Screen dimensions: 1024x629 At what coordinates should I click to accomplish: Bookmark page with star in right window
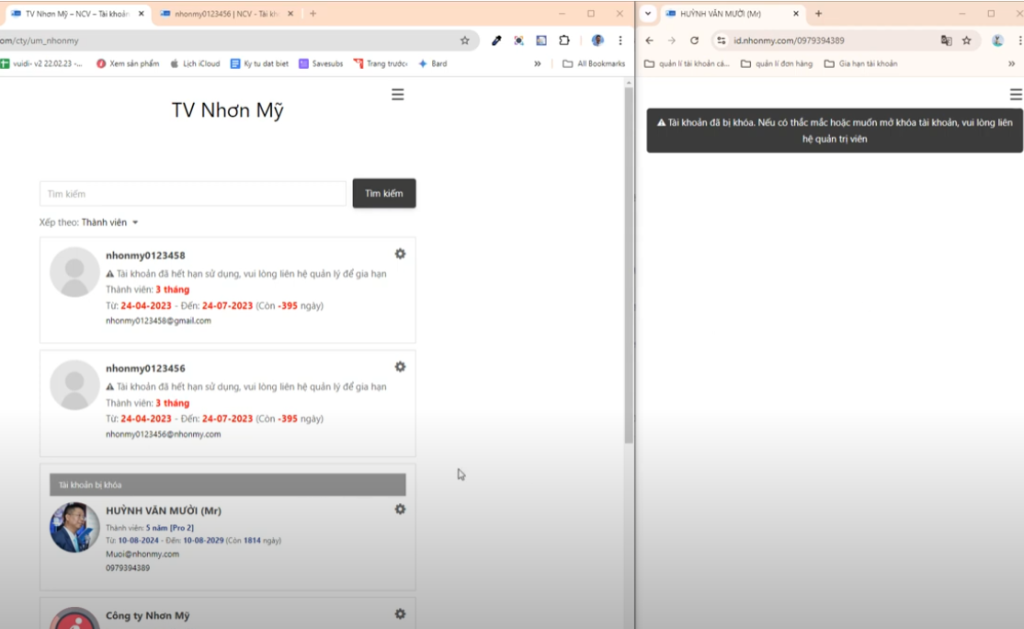(x=967, y=40)
